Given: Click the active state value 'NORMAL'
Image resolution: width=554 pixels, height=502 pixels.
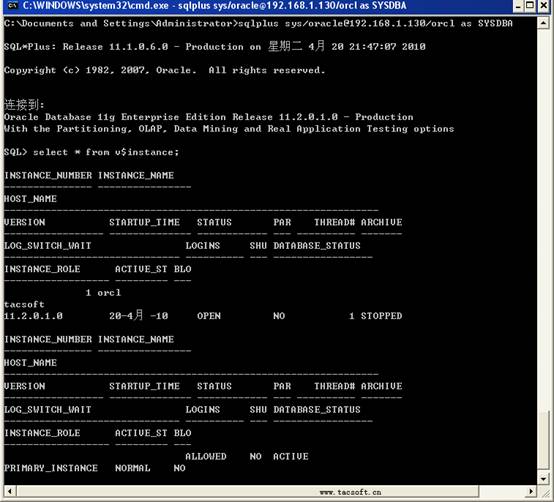Looking at the screenshot, I should tap(132, 468).
